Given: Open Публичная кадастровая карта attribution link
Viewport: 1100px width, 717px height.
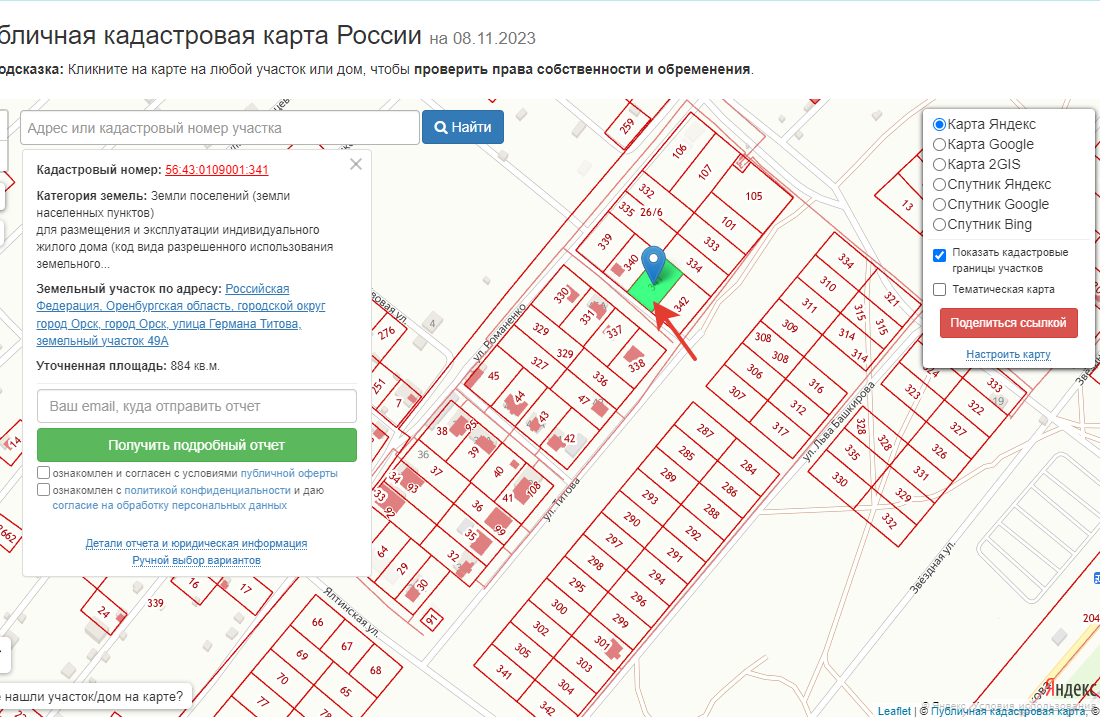Looking at the screenshot, I should tap(1007, 711).
